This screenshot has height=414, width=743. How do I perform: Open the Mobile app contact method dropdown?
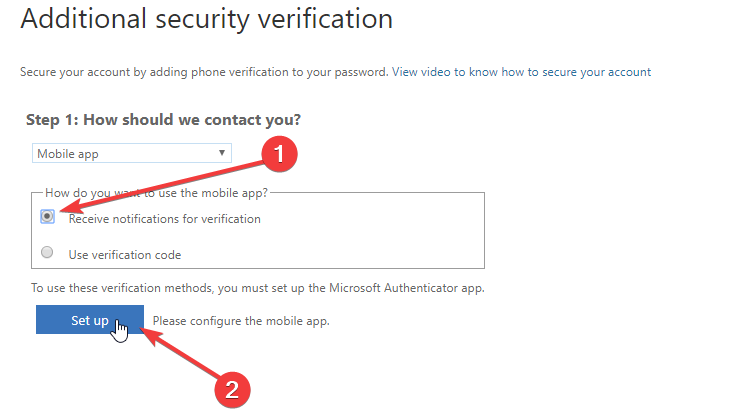point(132,153)
